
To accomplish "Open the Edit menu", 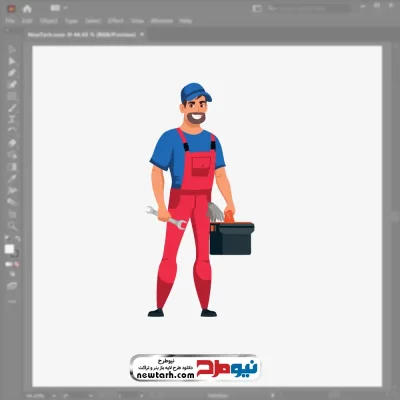I will pyautogui.click(x=27, y=21).
